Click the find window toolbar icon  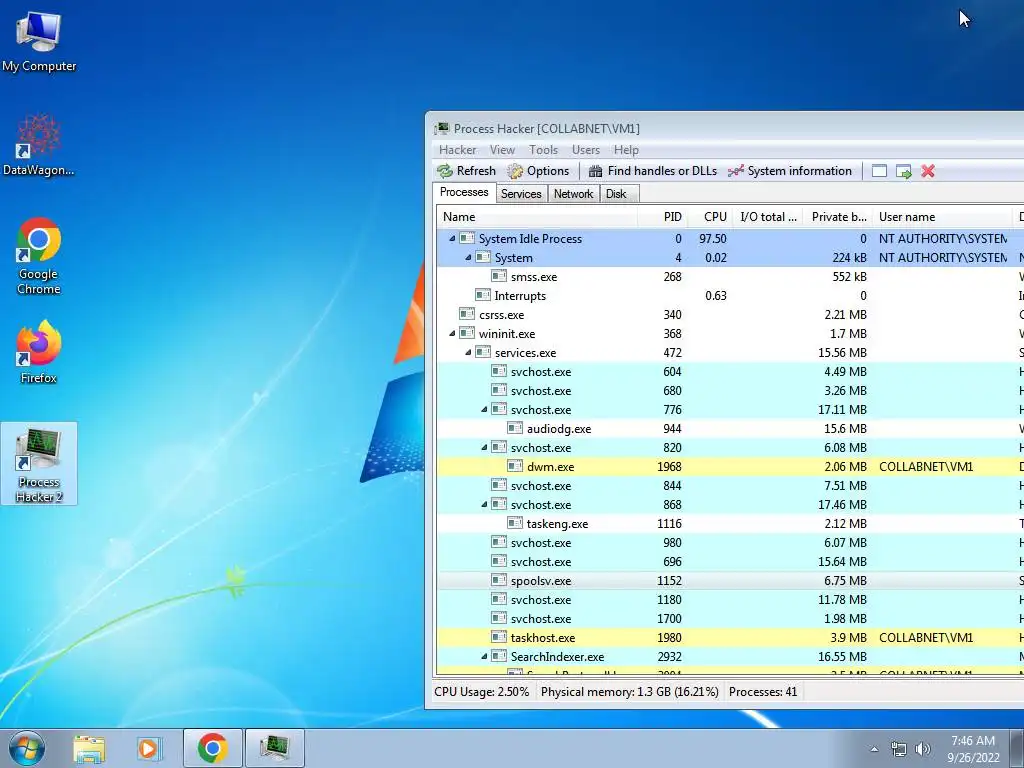tap(879, 171)
